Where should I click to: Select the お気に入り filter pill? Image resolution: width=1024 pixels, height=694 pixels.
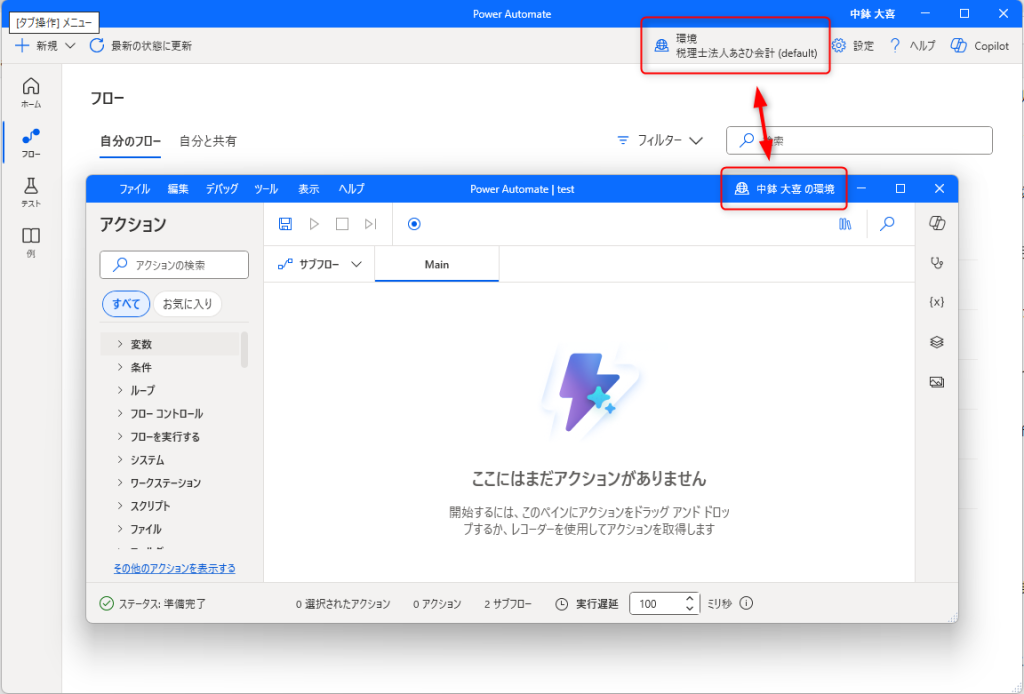[x=187, y=304]
